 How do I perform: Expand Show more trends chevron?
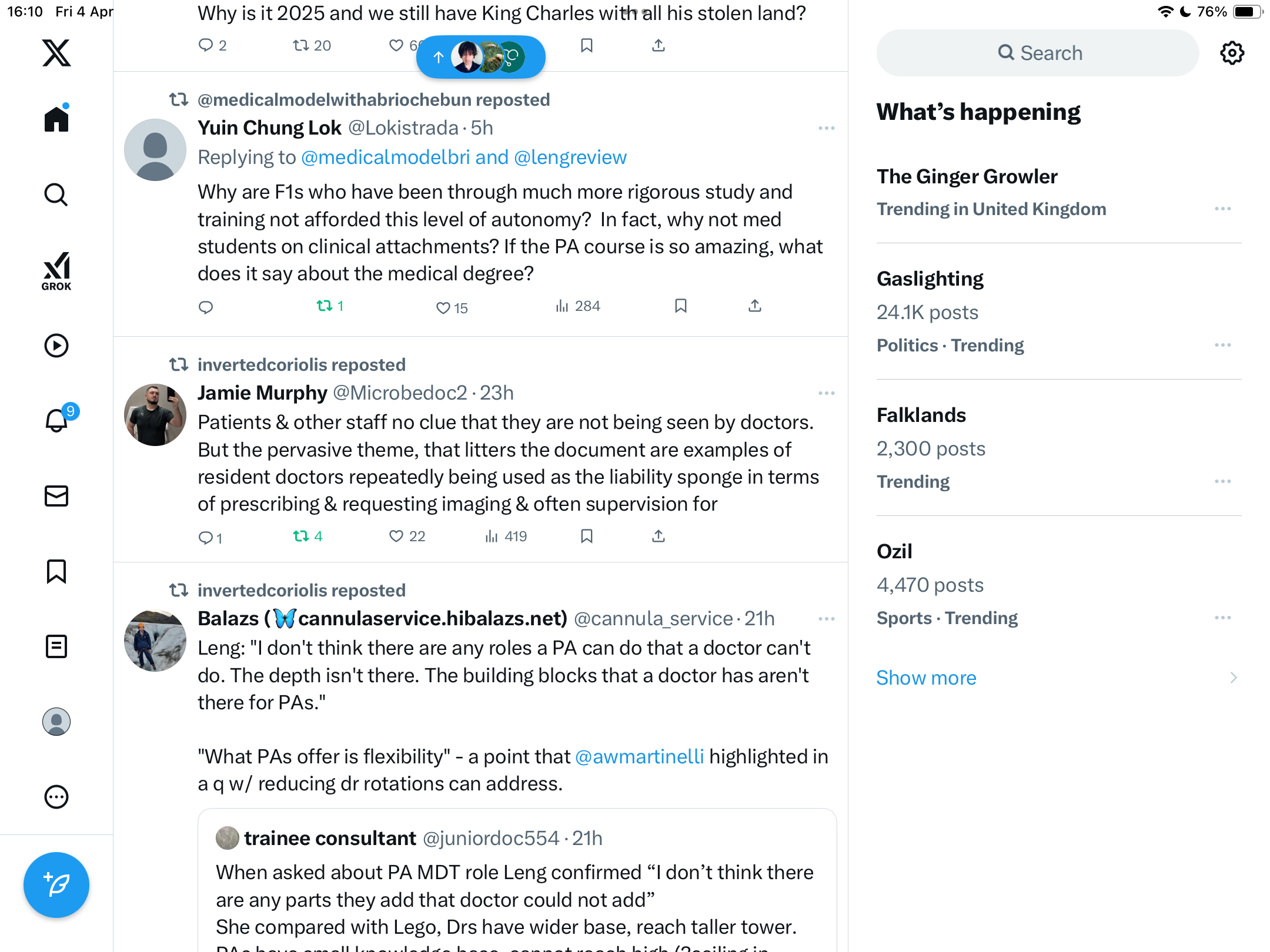pyautogui.click(x=1234, y=678)
